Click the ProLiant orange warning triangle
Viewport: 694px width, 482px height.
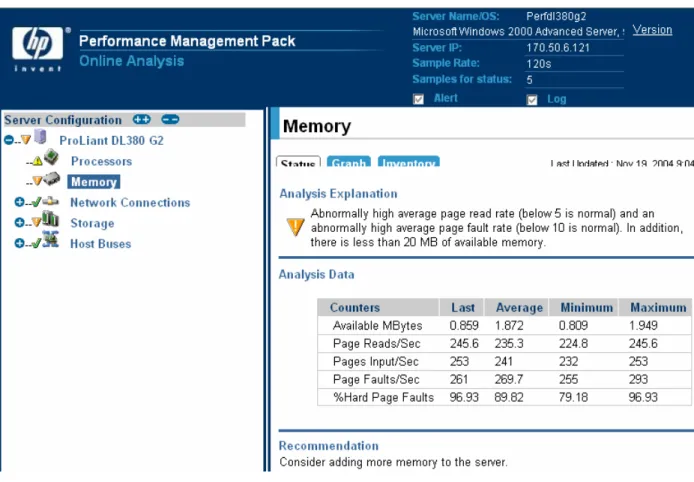[26, 140]
